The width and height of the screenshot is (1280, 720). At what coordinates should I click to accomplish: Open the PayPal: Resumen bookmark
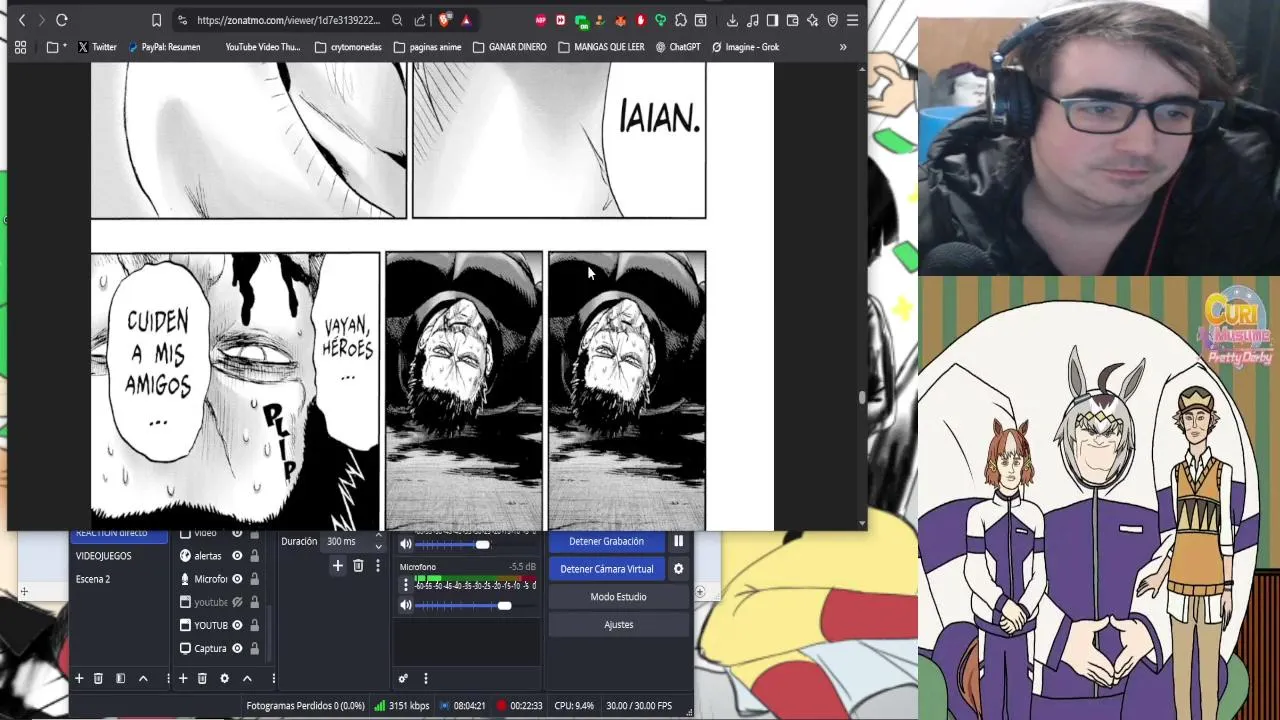pyautogui.click(x=163, y=47)
